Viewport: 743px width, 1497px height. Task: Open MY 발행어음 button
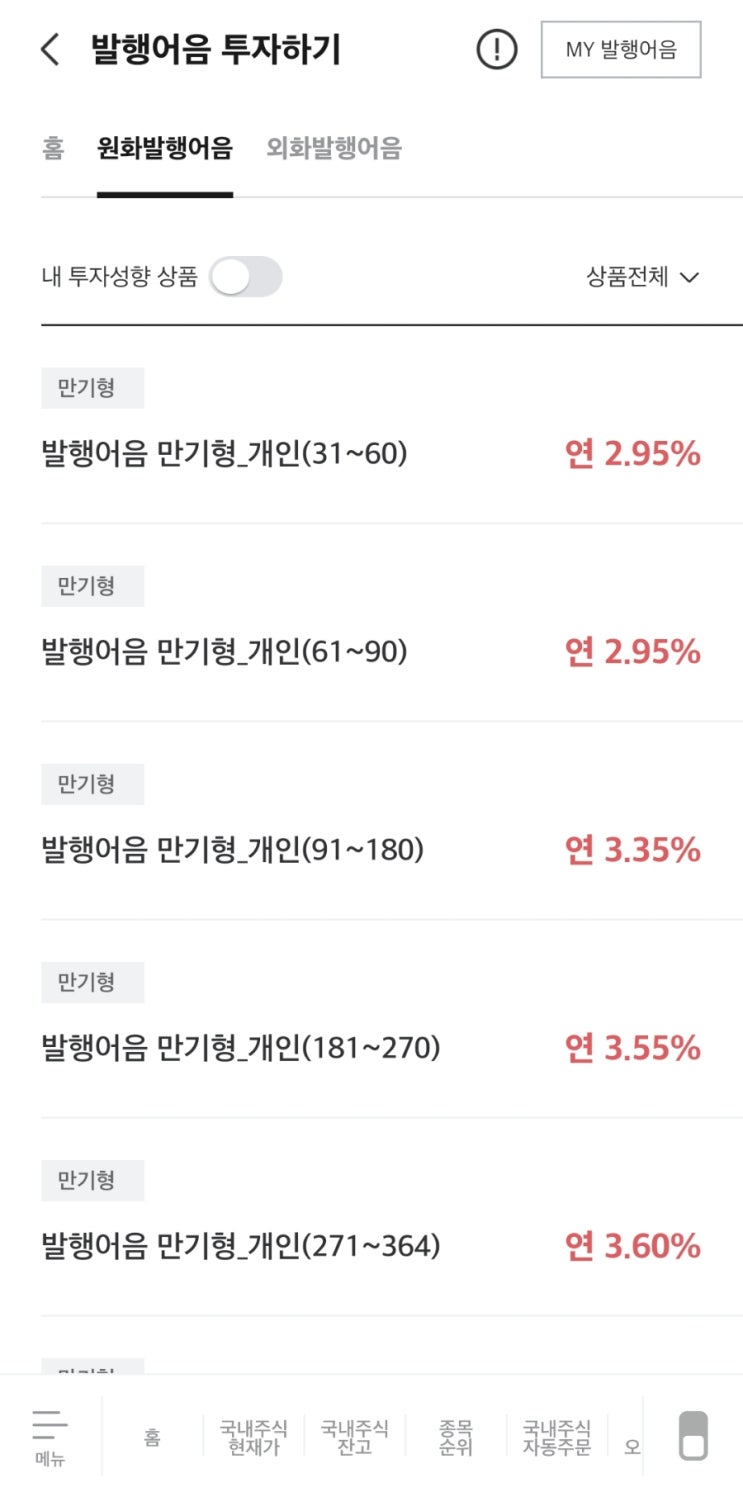pyautogui.click(x=621, y=49)
